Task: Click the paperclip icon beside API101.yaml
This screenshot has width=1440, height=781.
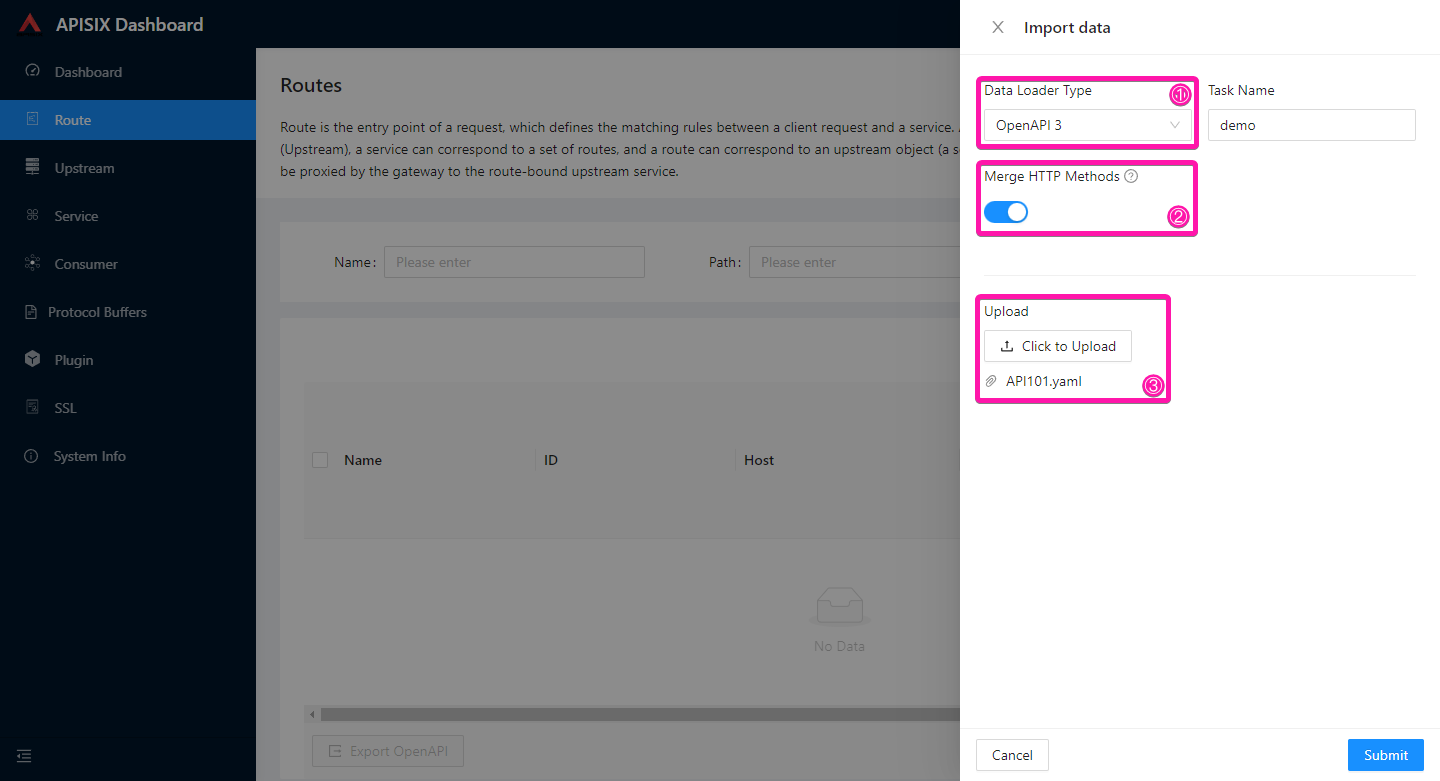Action: pyautogui.click(x=991, y=381)
